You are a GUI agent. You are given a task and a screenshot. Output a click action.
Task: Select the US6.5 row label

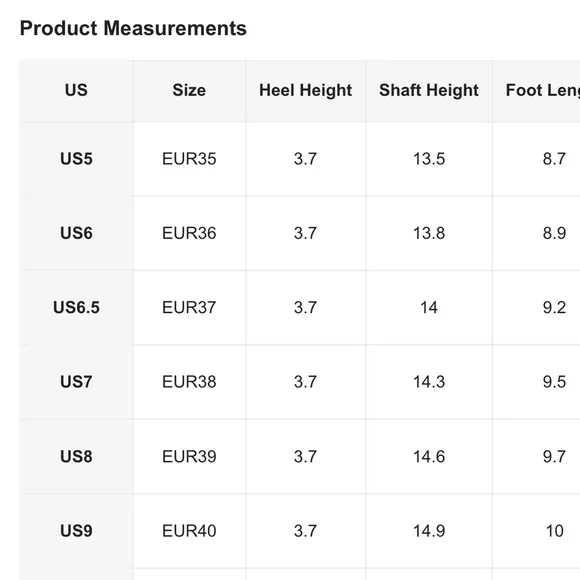[x=76, y=308]
